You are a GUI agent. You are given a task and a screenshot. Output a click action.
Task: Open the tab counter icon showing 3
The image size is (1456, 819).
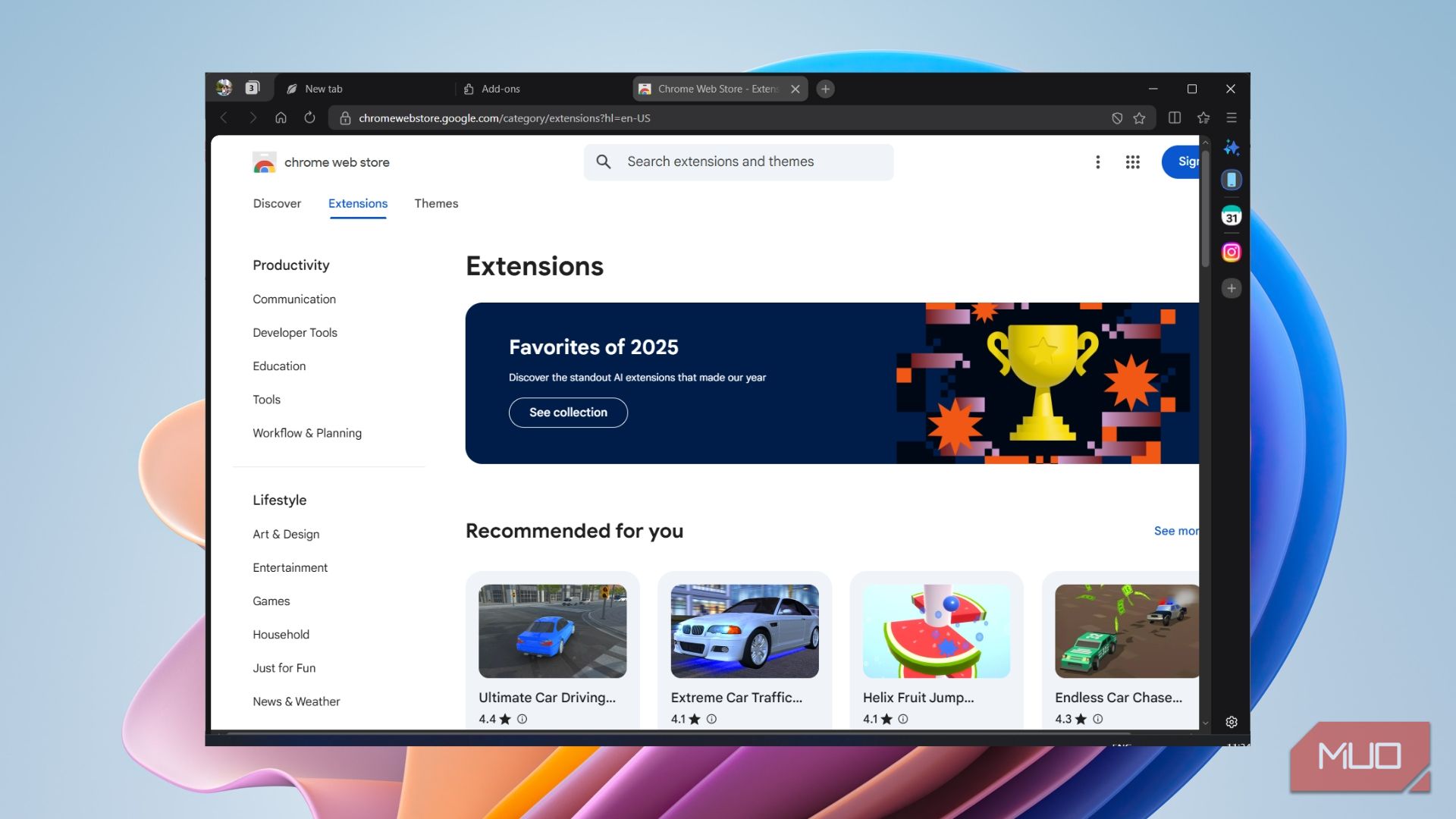[253, 88]
